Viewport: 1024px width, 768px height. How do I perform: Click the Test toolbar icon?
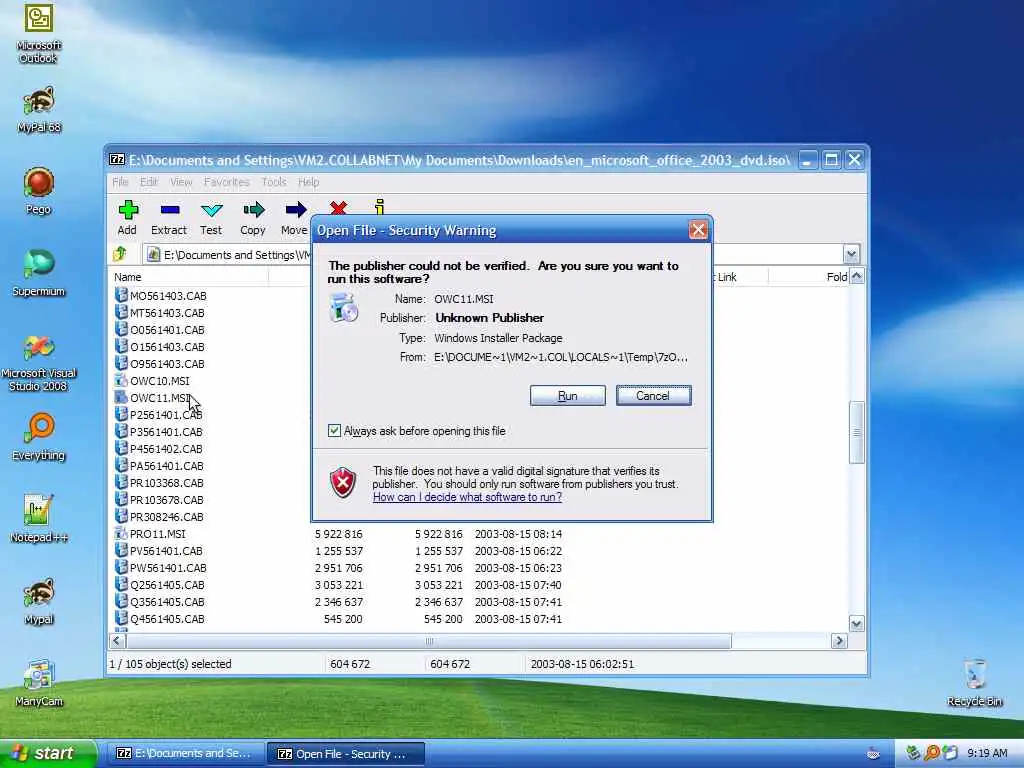[211, 218]
